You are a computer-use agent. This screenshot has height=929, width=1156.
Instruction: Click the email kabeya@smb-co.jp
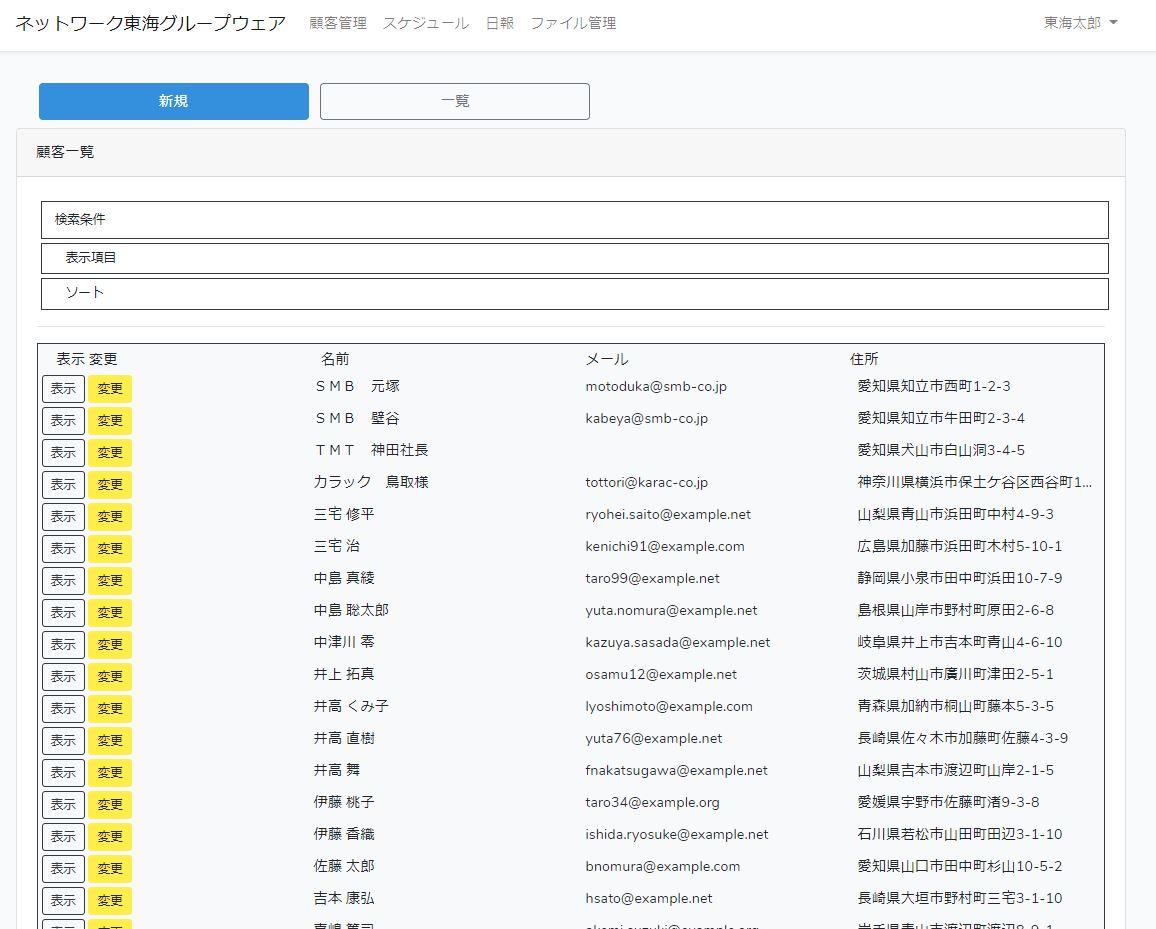click(x=647, y=419)
